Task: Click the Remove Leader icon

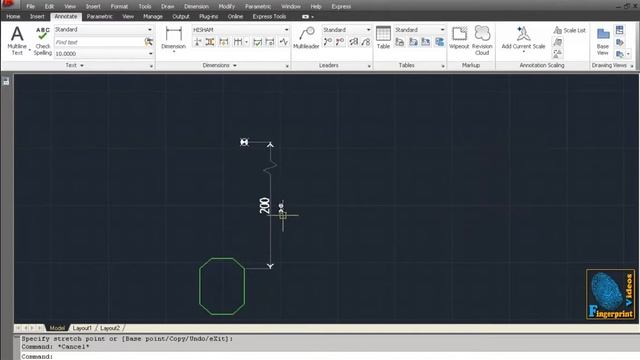Action: (340, 42)
